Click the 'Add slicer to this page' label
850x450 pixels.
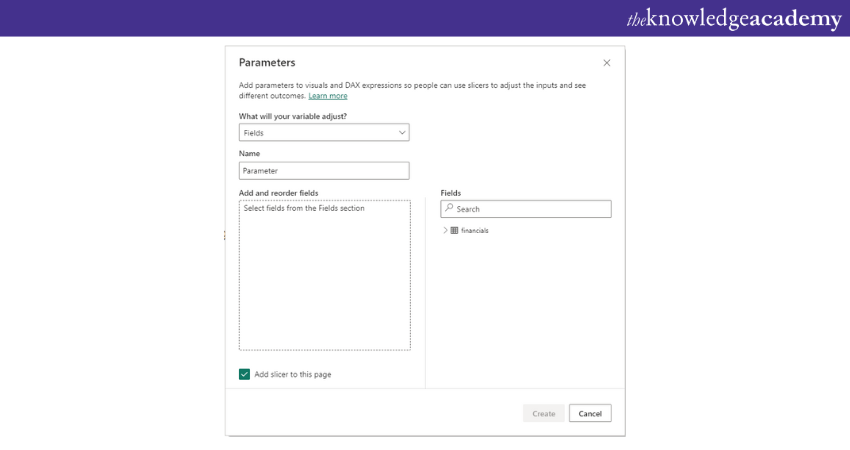coord(292,374)
